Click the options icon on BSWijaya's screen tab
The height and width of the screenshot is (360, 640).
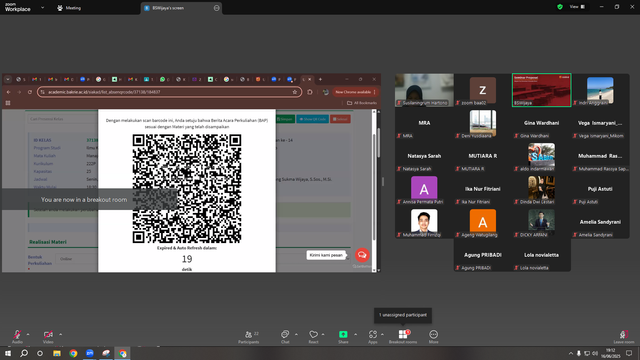216,8
